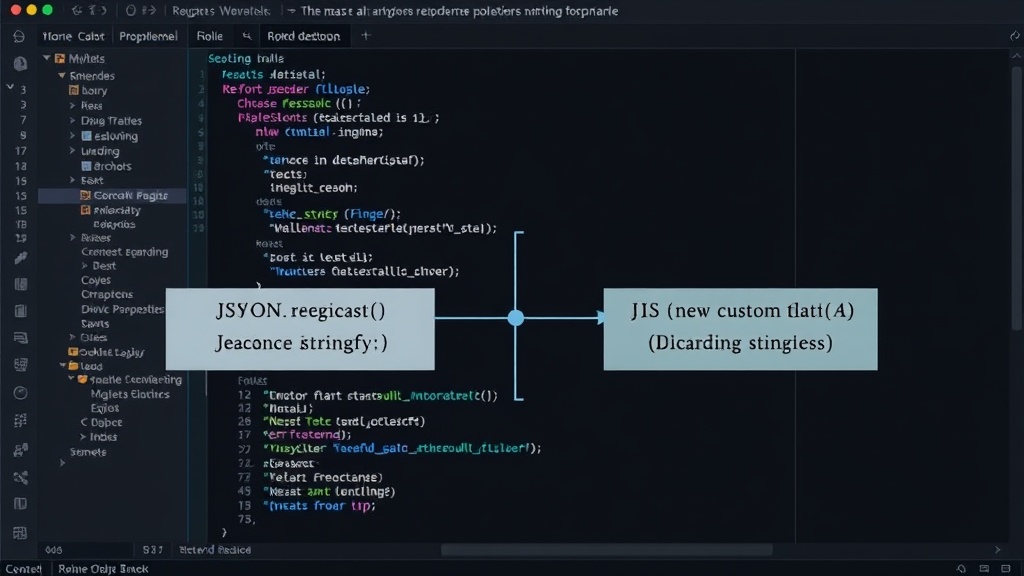Expand the Esat node
Viewport: 1024px width, 576px height.
click(72, 180)
